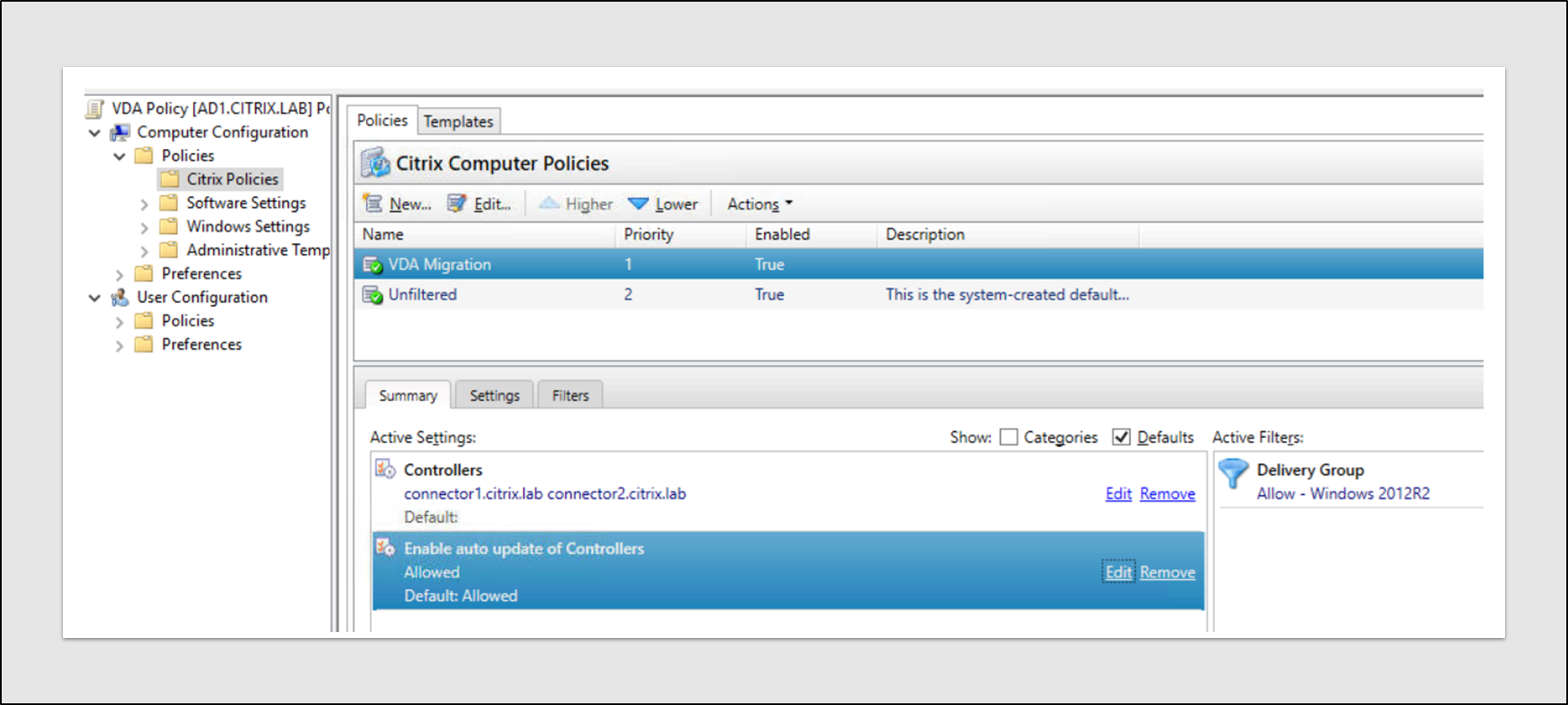The image size is (1568, 705).
Task: Click 'This is the system-created default...' description
Action: point(1008,295)
